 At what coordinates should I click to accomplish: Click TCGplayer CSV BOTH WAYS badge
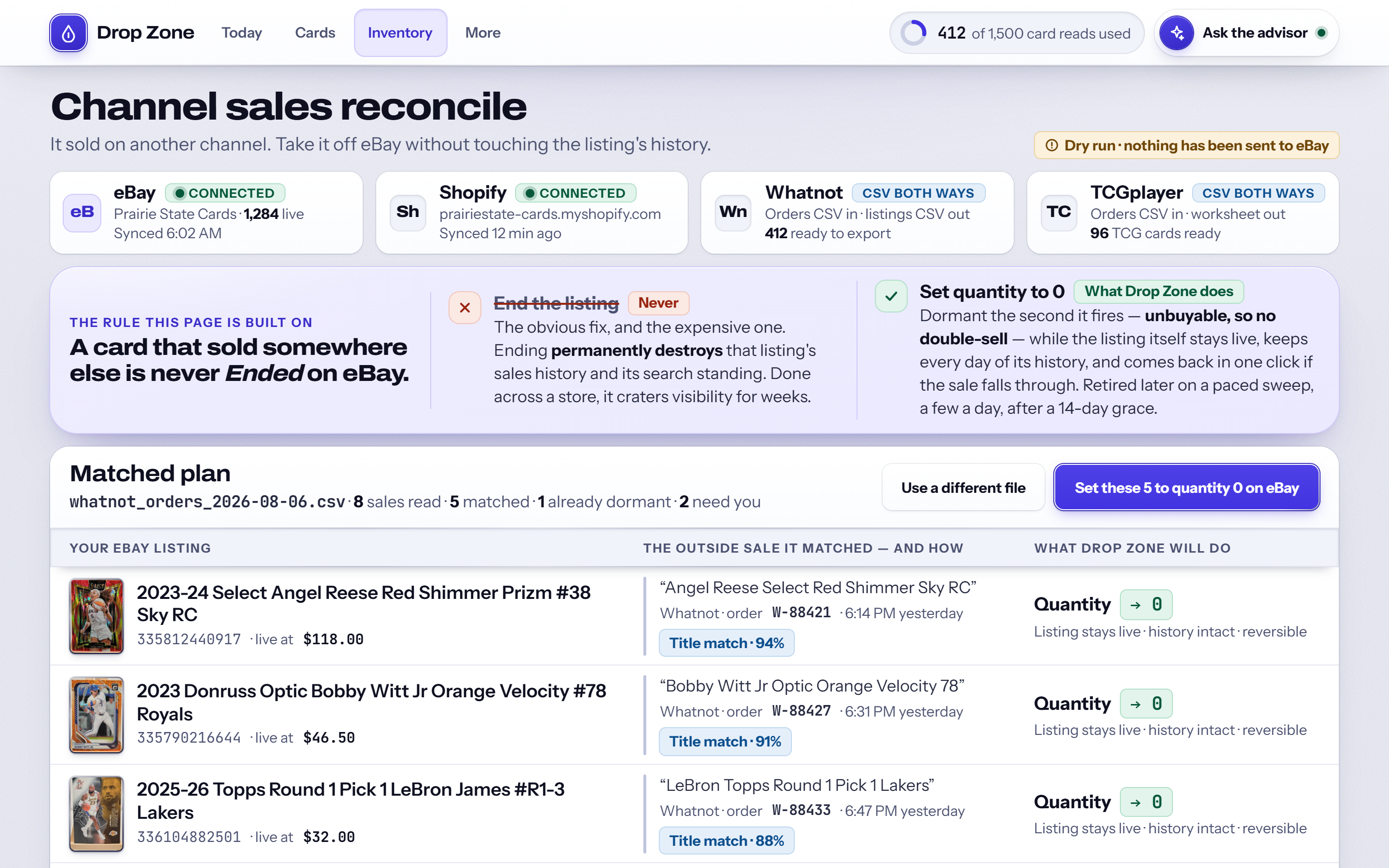pyautogui.click(x=1258, y=193)
